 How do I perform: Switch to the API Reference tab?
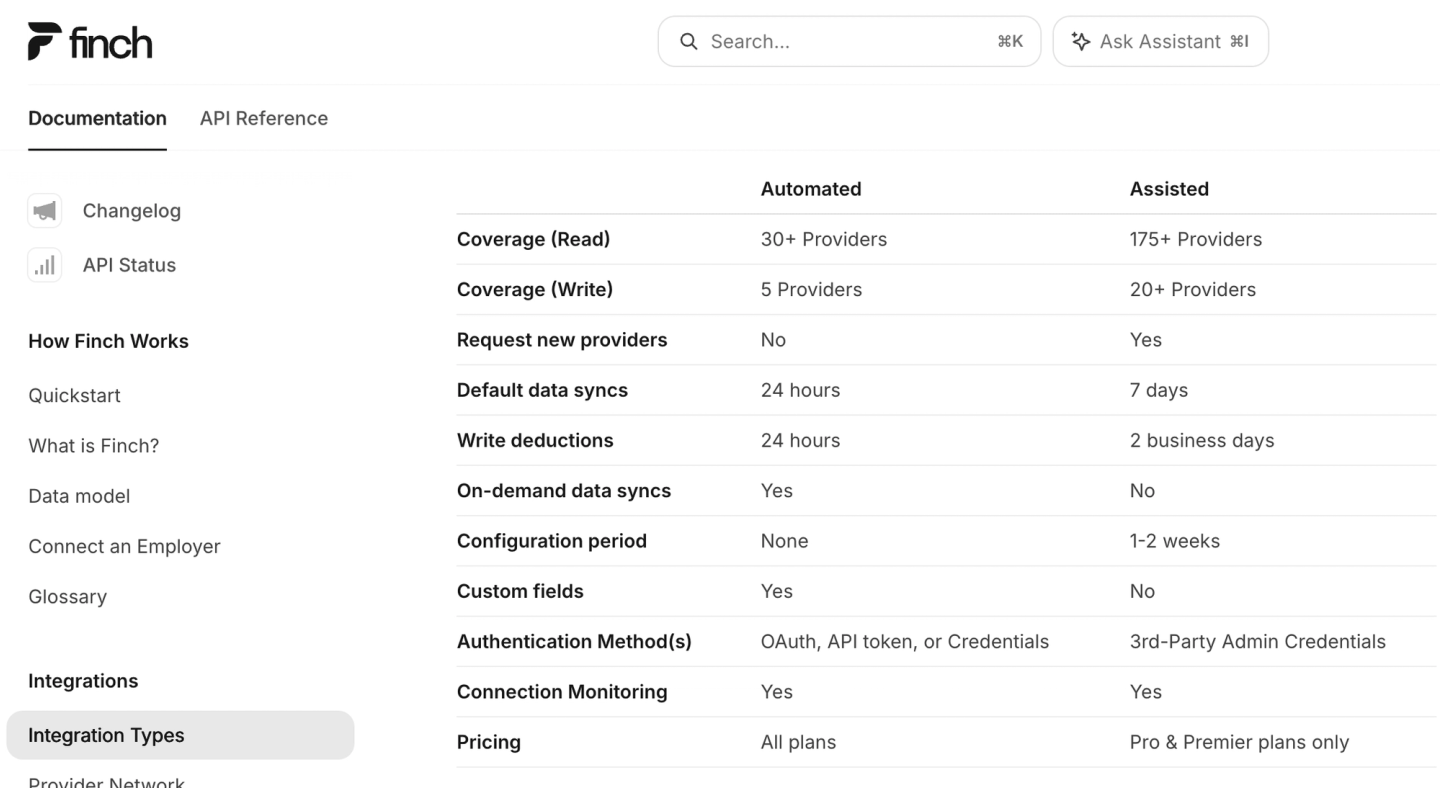264,118
